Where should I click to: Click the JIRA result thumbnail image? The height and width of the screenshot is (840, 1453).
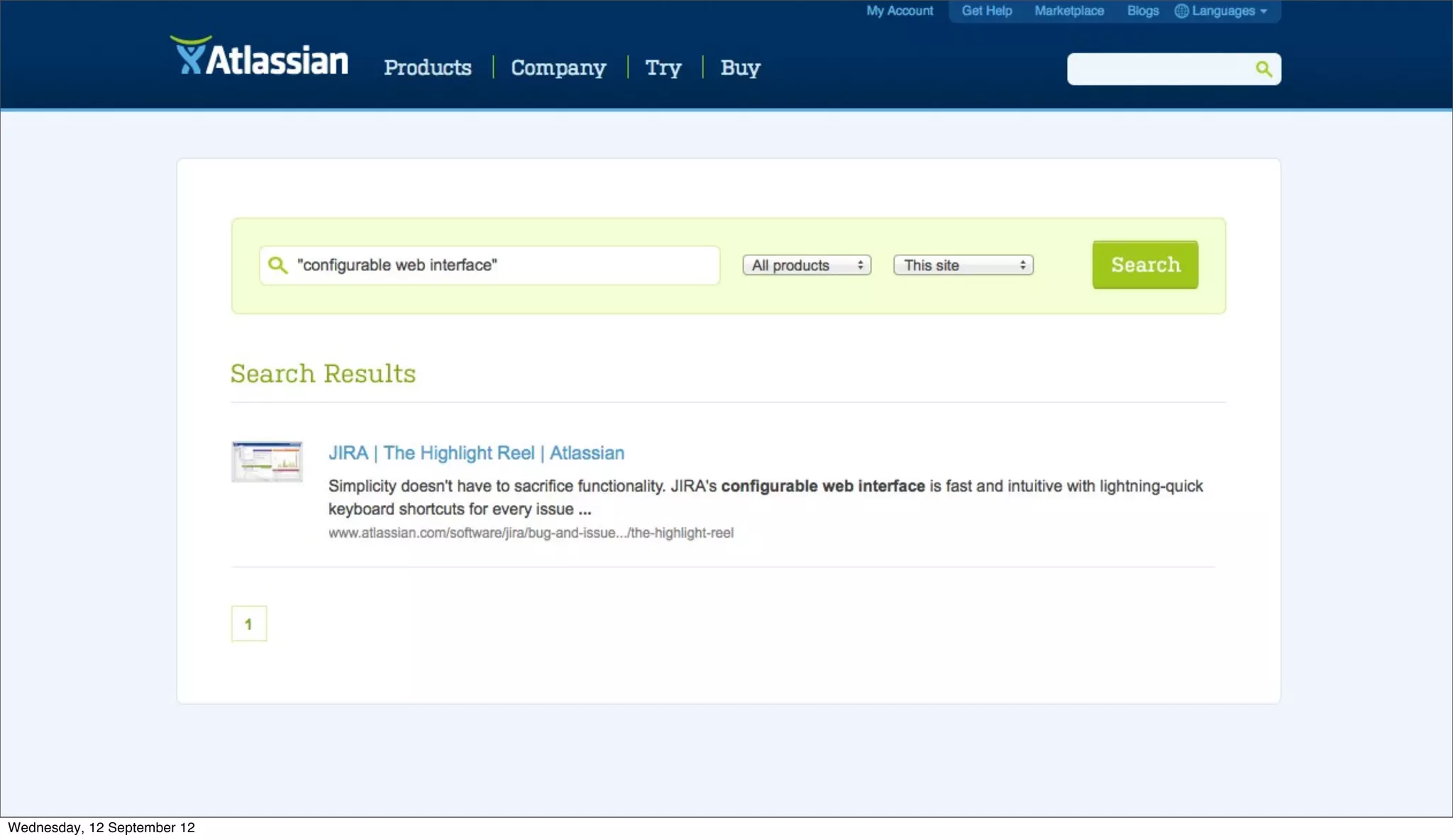point(267,462)
